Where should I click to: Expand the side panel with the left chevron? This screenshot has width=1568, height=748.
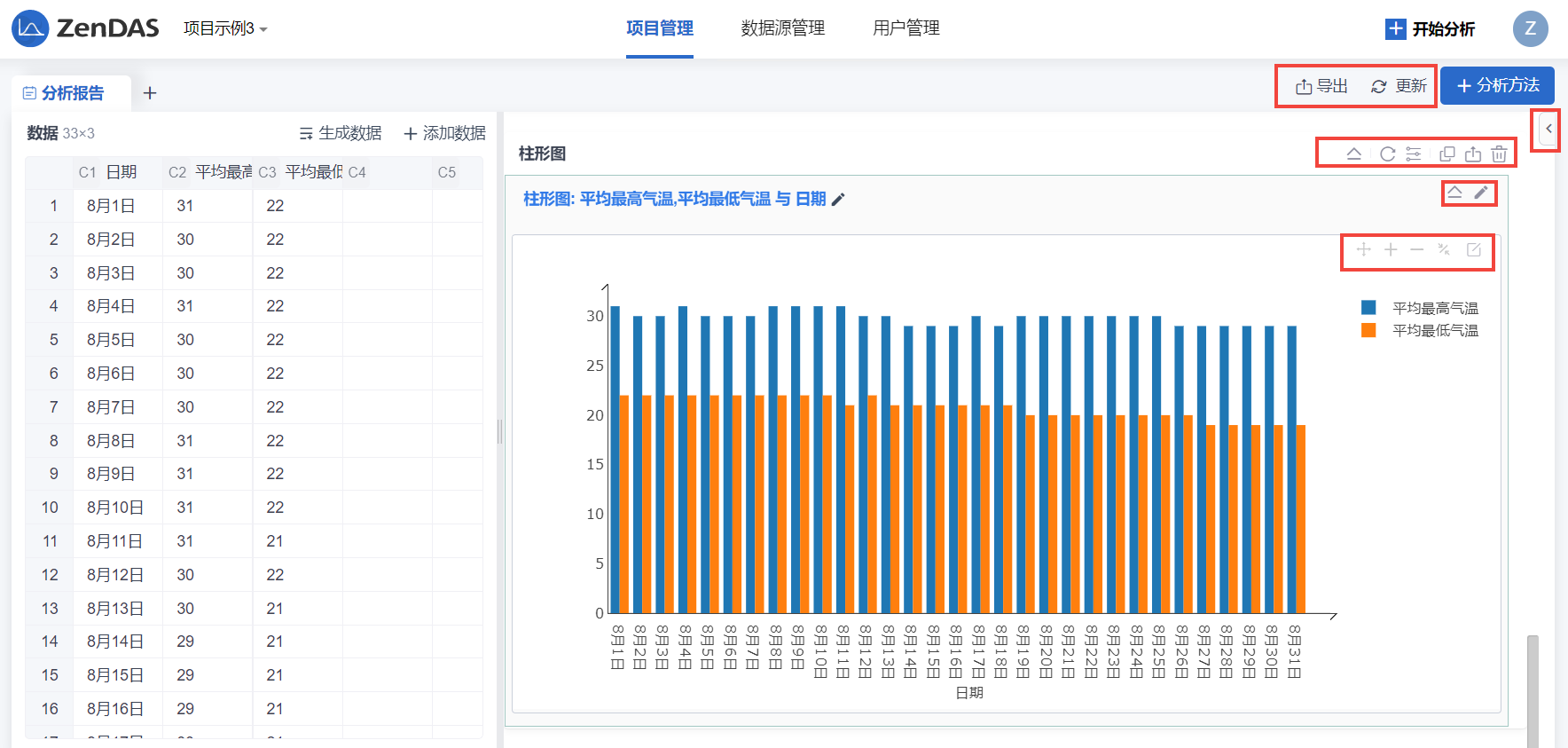[x=1548, y=129]
